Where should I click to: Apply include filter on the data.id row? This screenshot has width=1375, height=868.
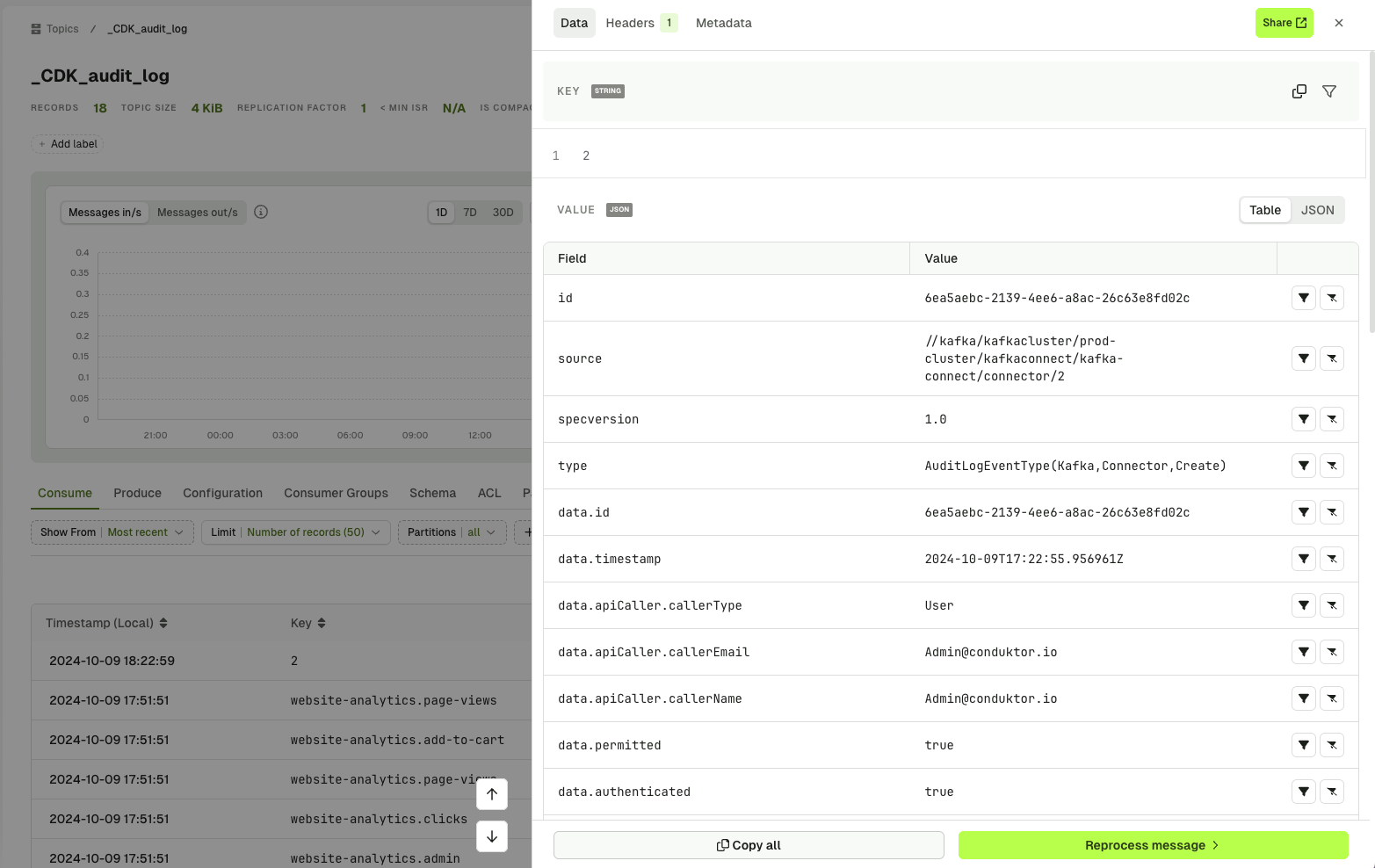click(1304, 512)
